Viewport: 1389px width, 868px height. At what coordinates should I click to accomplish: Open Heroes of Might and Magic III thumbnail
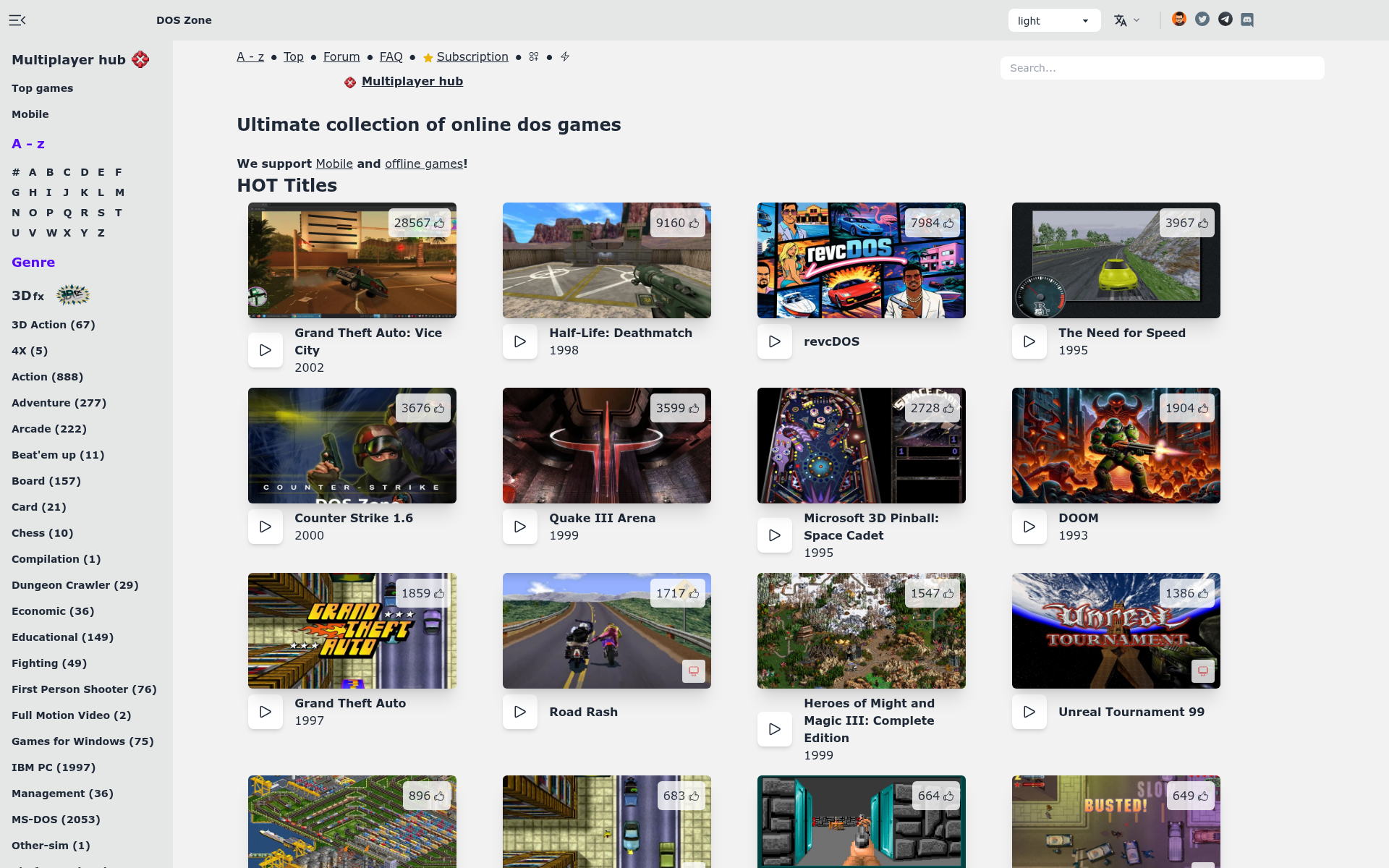click(x=862, y=631)
